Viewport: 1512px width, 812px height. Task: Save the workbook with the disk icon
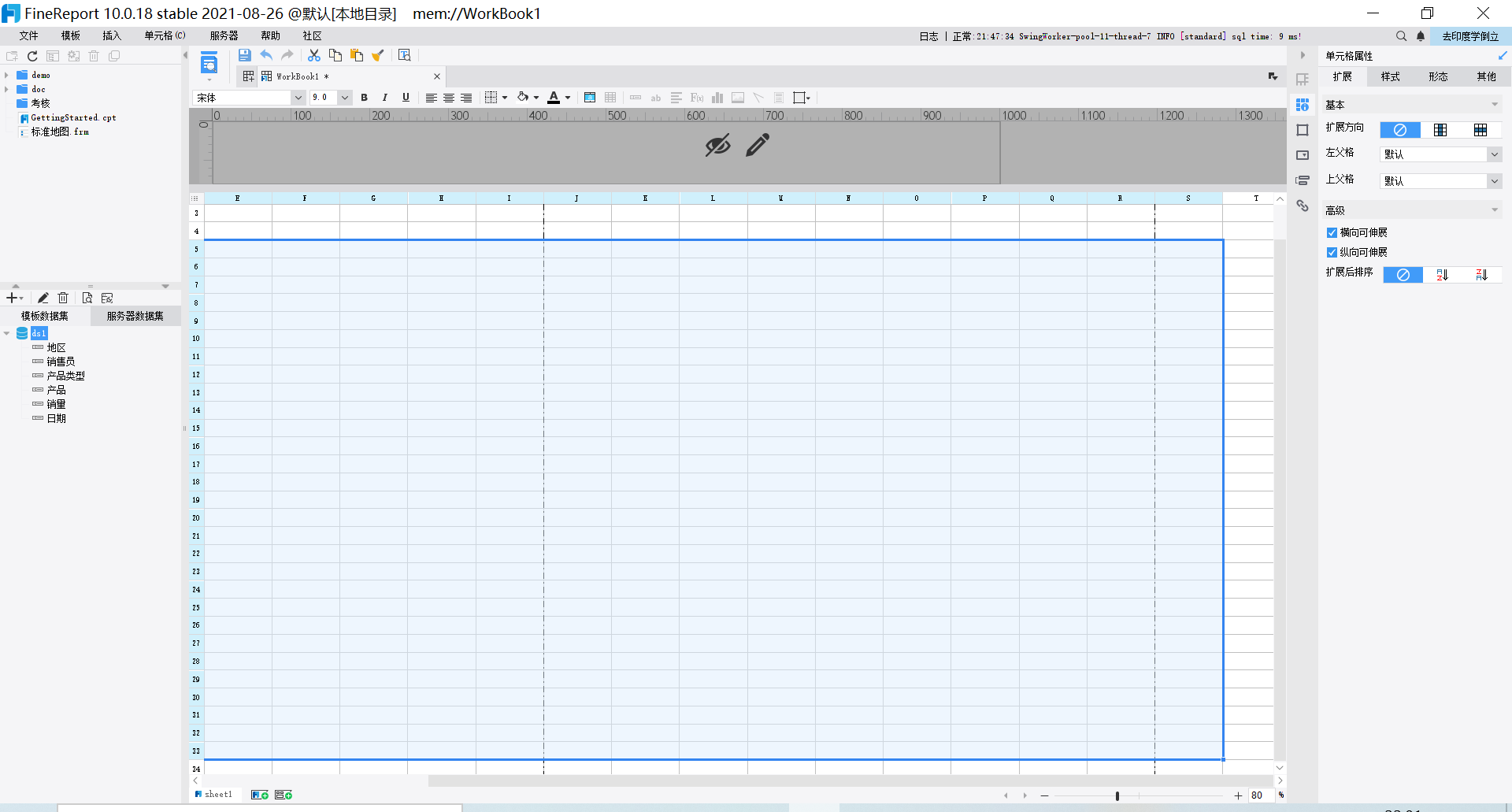click(x=245, y=55)
